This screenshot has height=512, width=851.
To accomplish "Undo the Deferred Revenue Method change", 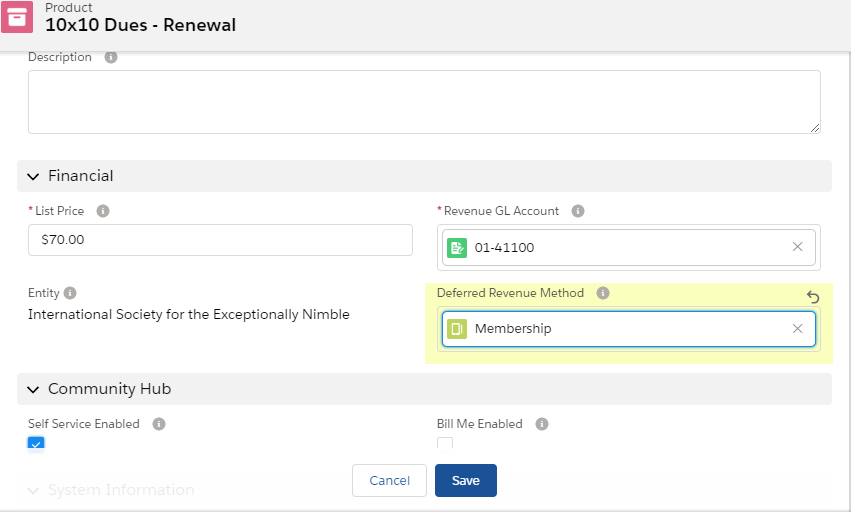I will 813,297.
